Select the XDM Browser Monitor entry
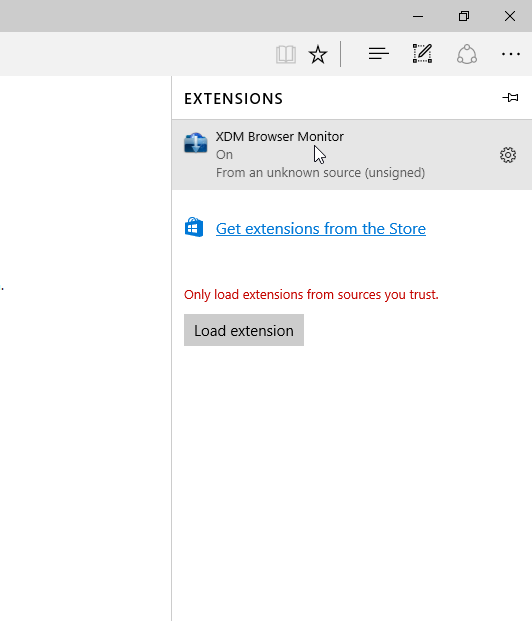This screenshot has width=532, height=621. pyautogui.click(x=352, y=154)
